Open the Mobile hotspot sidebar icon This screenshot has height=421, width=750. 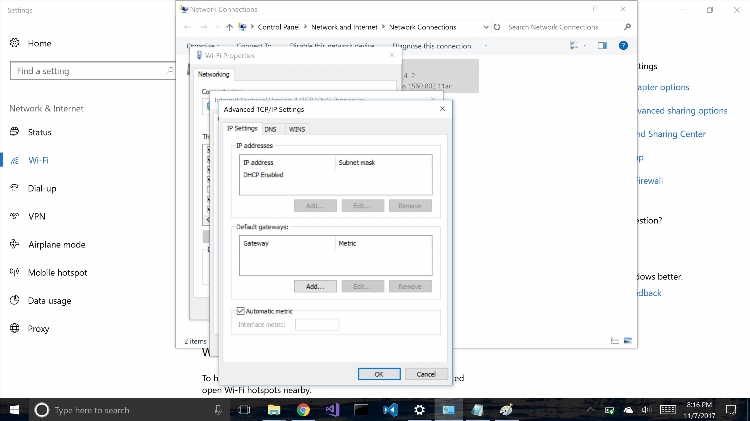(15, 272)
